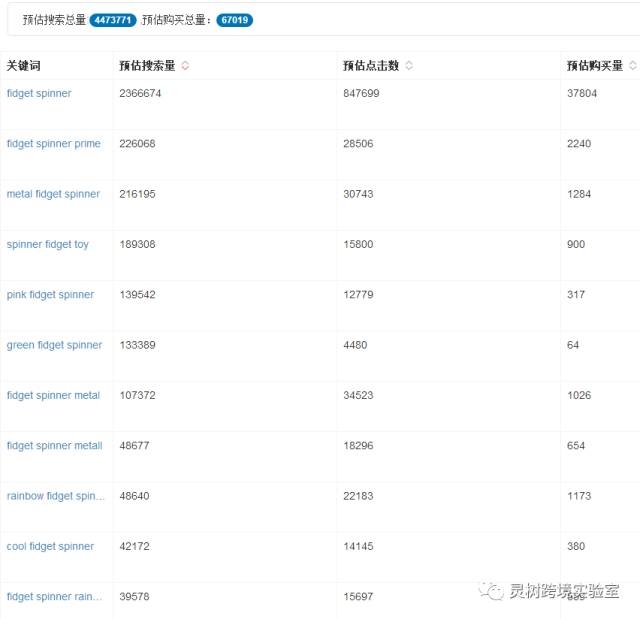Select click count value 15697
Viewport: 640px width, 619px height.
tap(358, 597)
